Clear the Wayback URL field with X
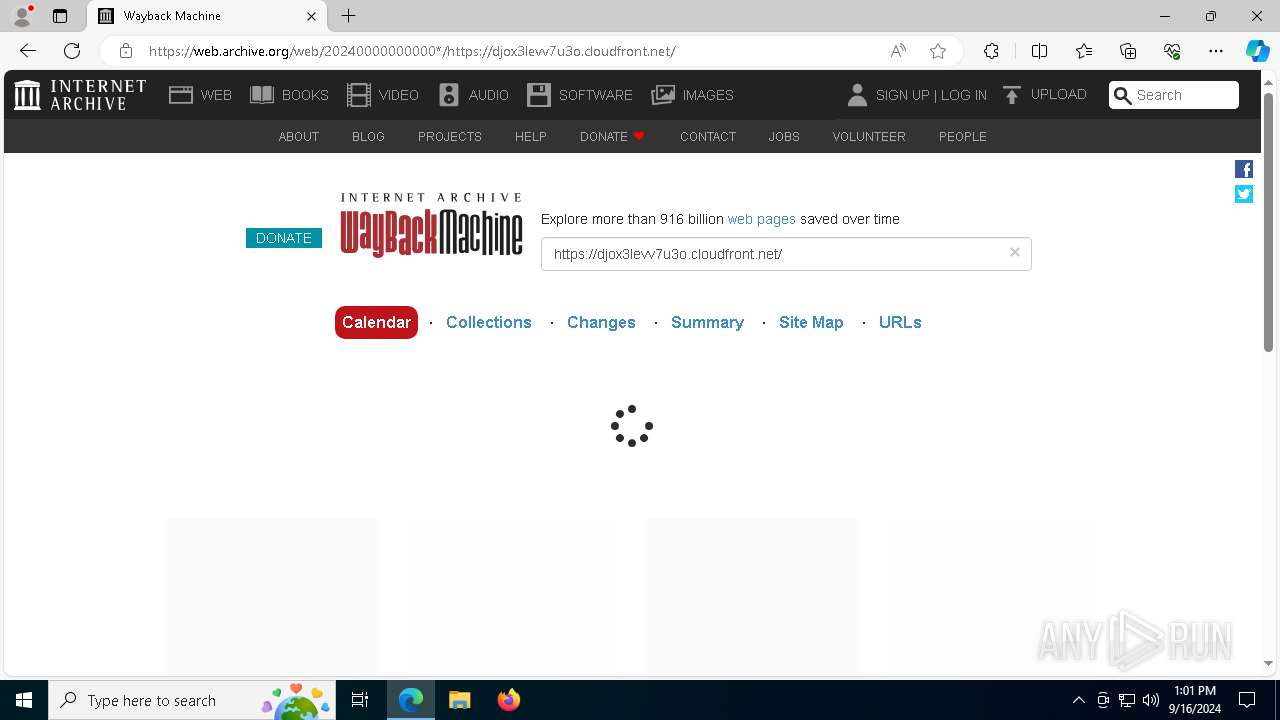The width and height of the screenshot is (1280, 720). (x=1015, y=253)
